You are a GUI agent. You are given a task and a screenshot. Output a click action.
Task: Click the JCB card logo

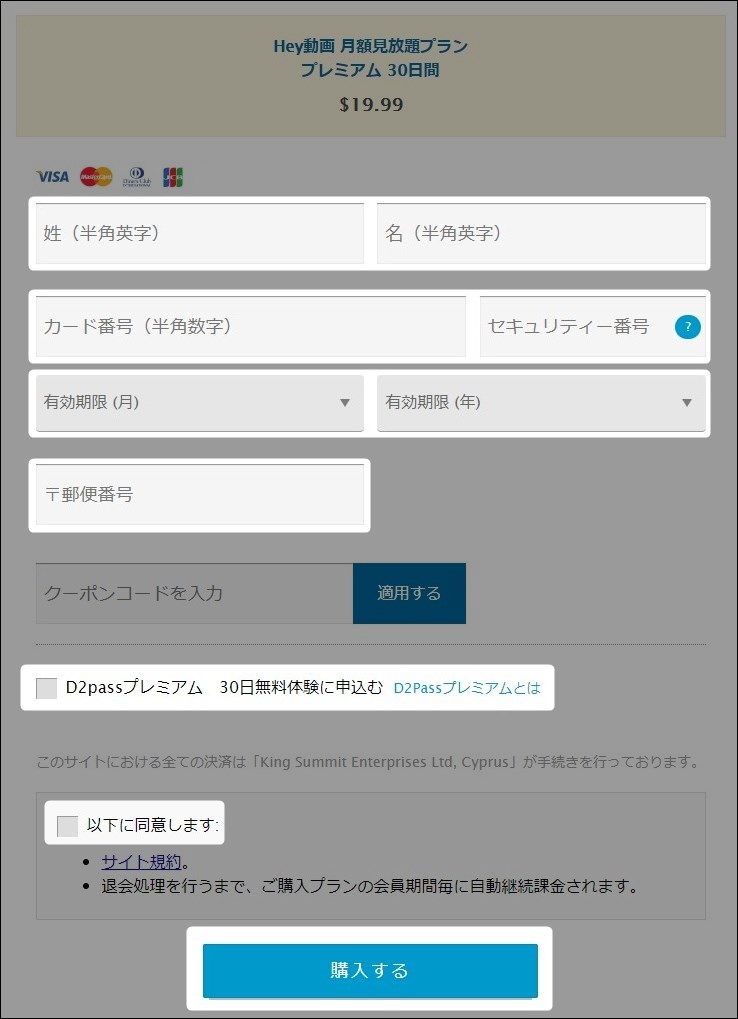(x=173, y=177)
